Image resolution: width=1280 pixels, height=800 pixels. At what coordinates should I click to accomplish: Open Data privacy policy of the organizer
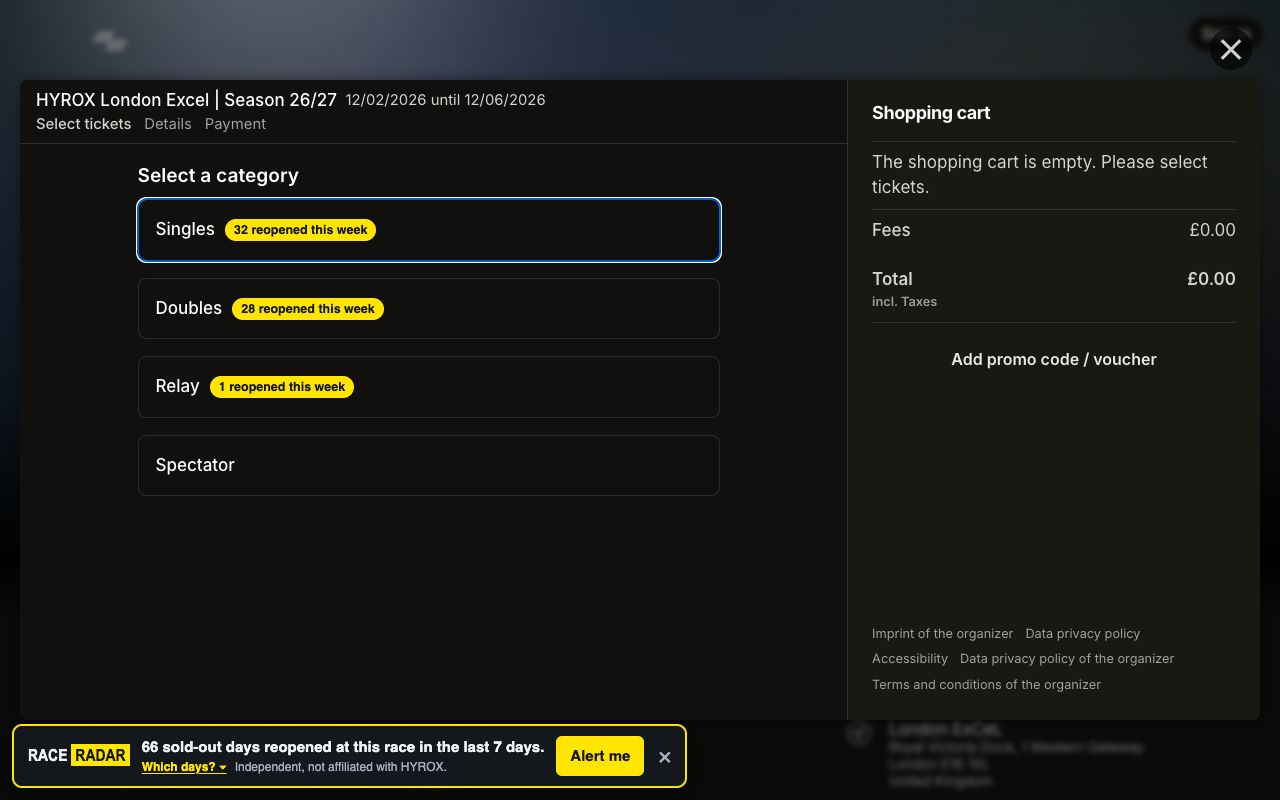[1067, 658]
